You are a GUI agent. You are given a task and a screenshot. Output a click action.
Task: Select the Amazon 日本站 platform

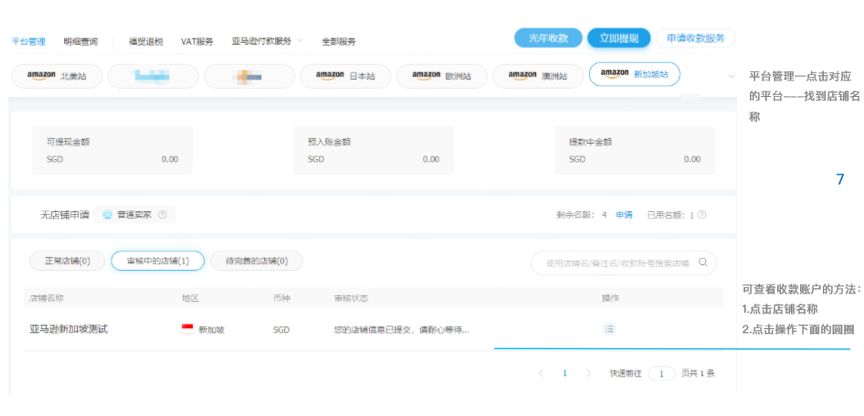[x=345, y=76]
